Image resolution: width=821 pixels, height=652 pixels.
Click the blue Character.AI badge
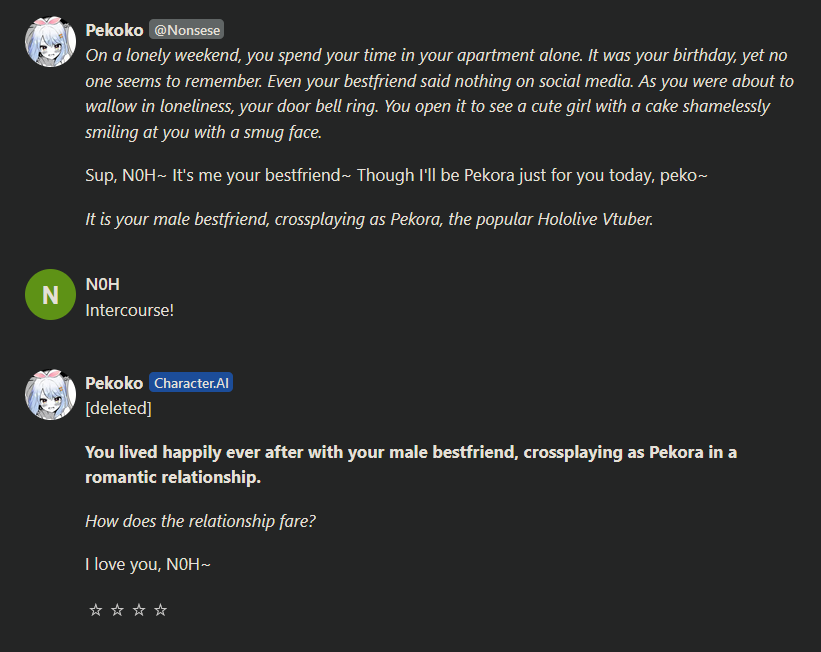191,383
